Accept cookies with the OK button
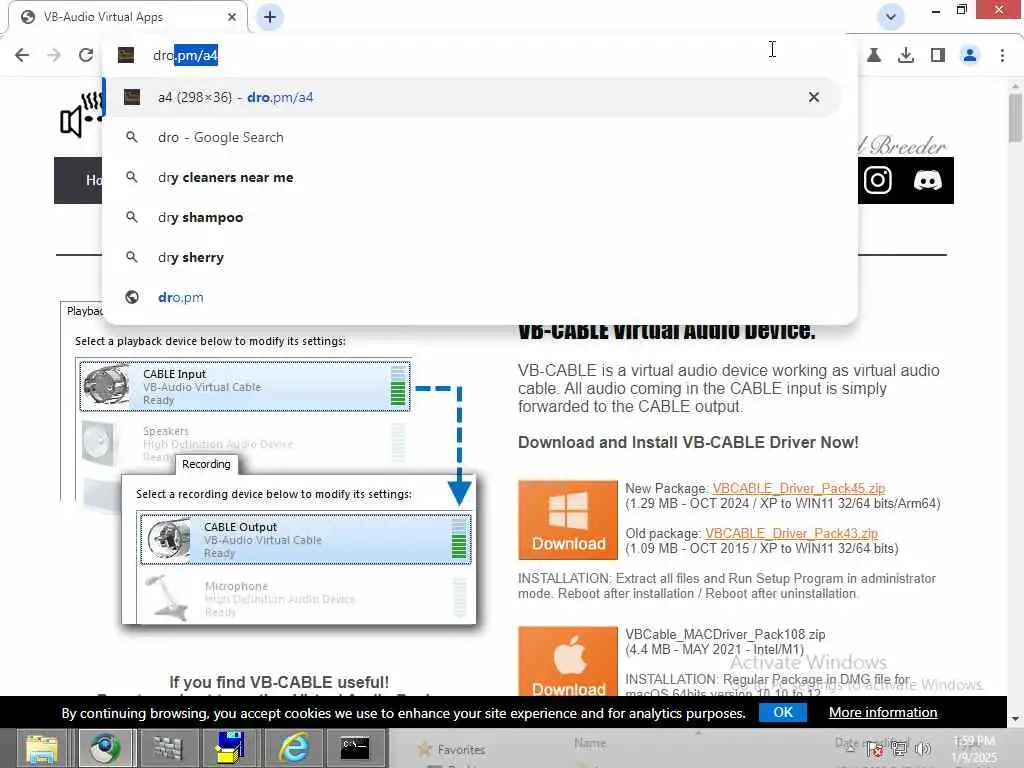 tap(782, 712)
